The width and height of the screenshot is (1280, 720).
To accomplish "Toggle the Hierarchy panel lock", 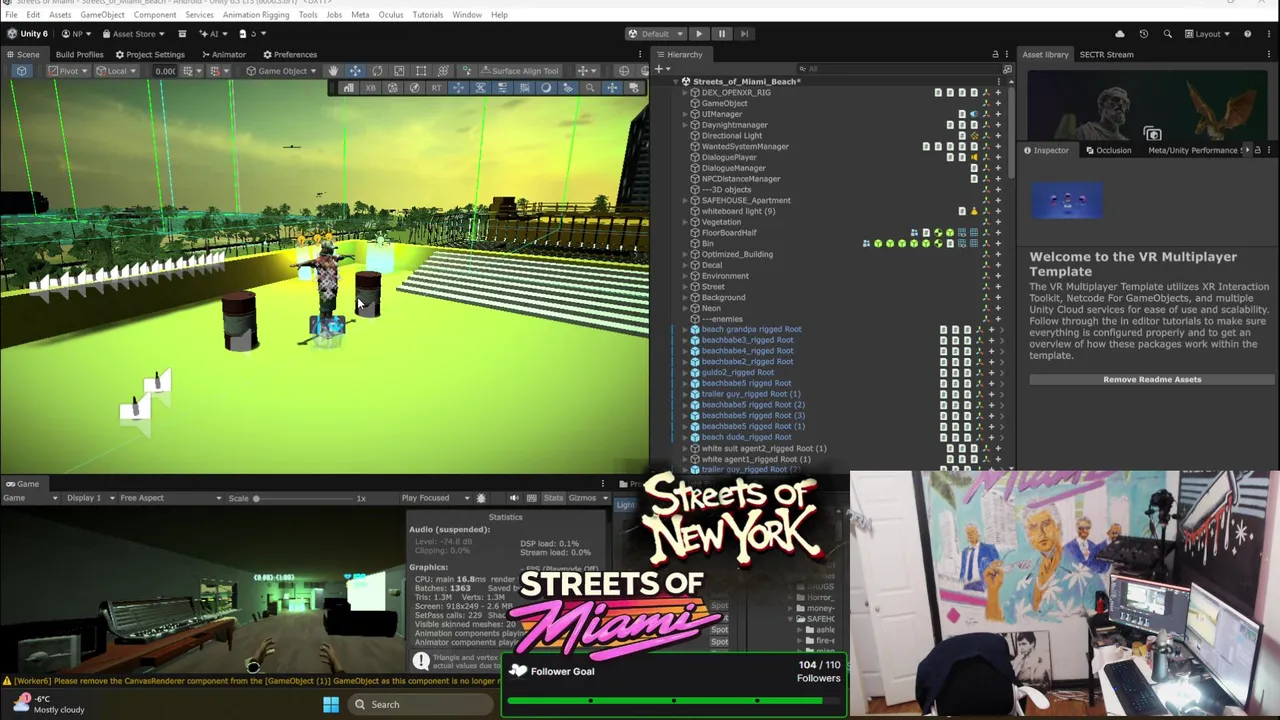I will [x=995, y=55].
